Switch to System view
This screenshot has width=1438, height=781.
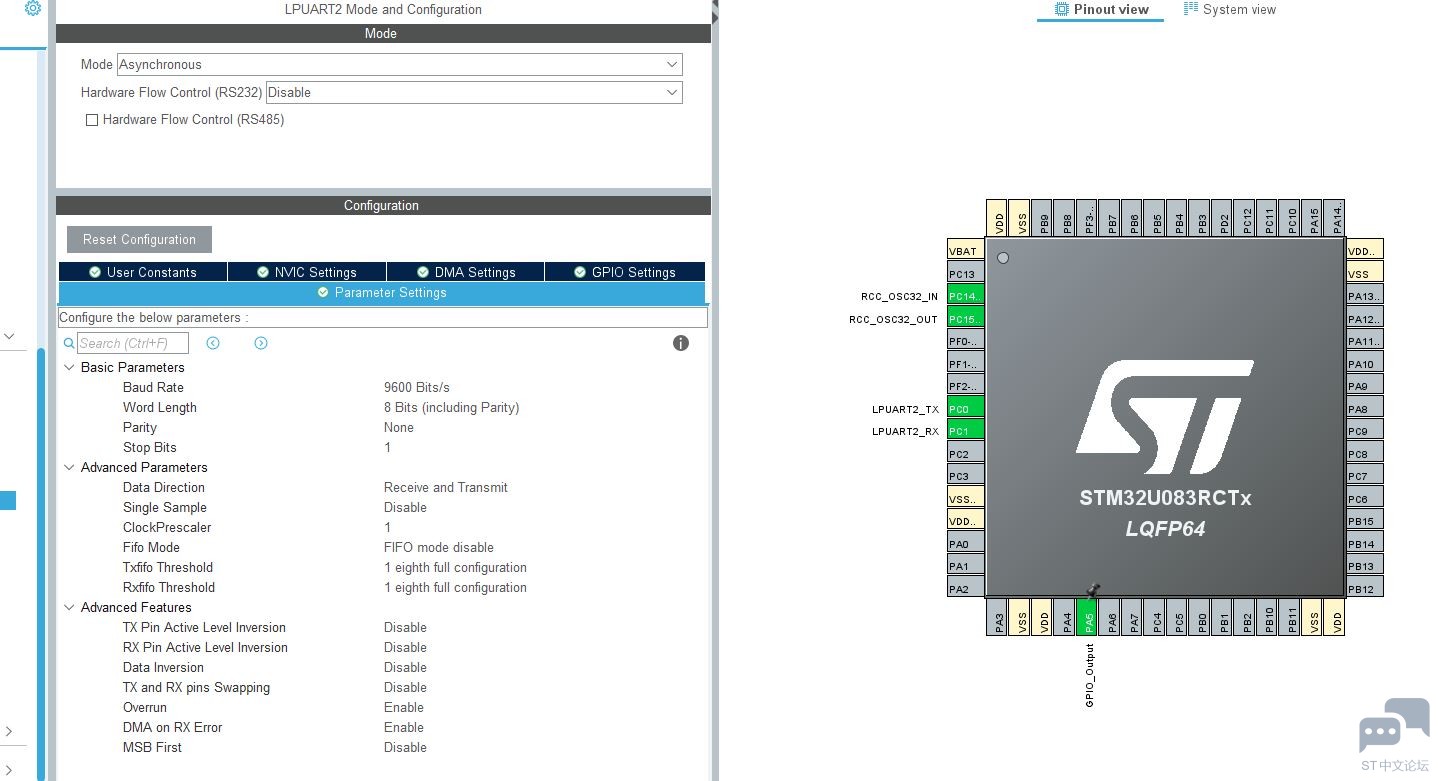pos(1230,10)
